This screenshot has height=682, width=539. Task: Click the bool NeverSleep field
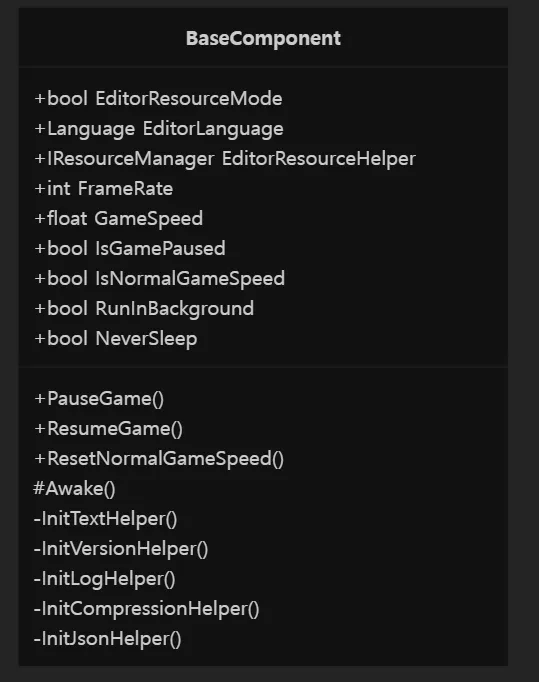116,339
